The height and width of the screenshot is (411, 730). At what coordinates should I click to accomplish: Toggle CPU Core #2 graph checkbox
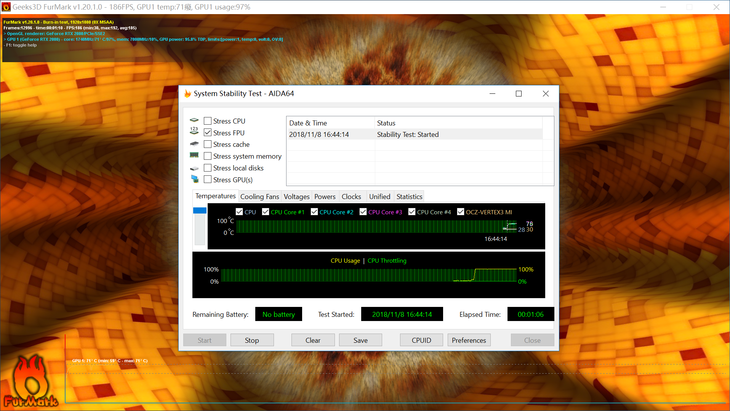pos(314,212)
